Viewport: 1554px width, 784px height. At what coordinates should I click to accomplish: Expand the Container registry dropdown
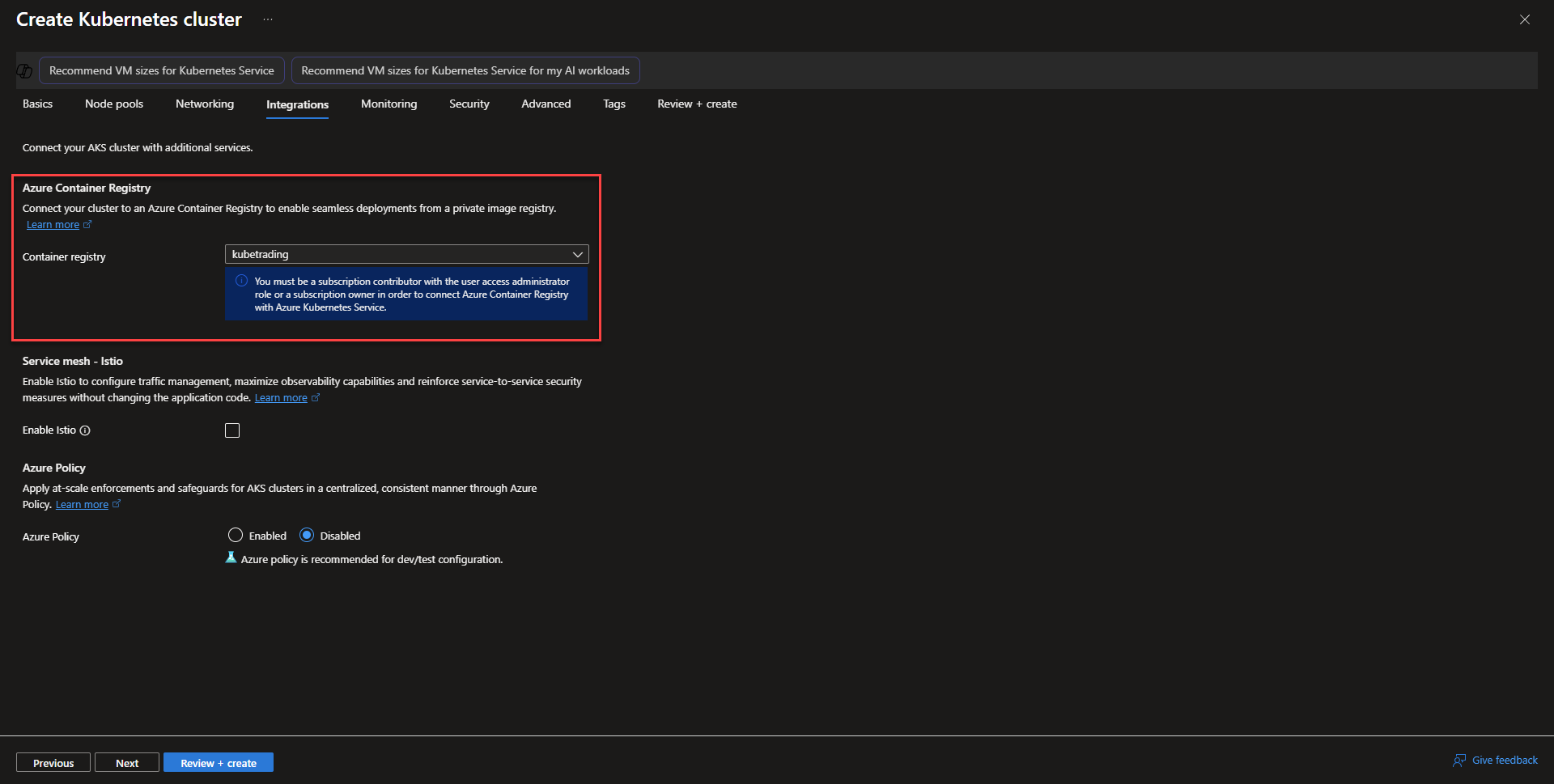406,254
